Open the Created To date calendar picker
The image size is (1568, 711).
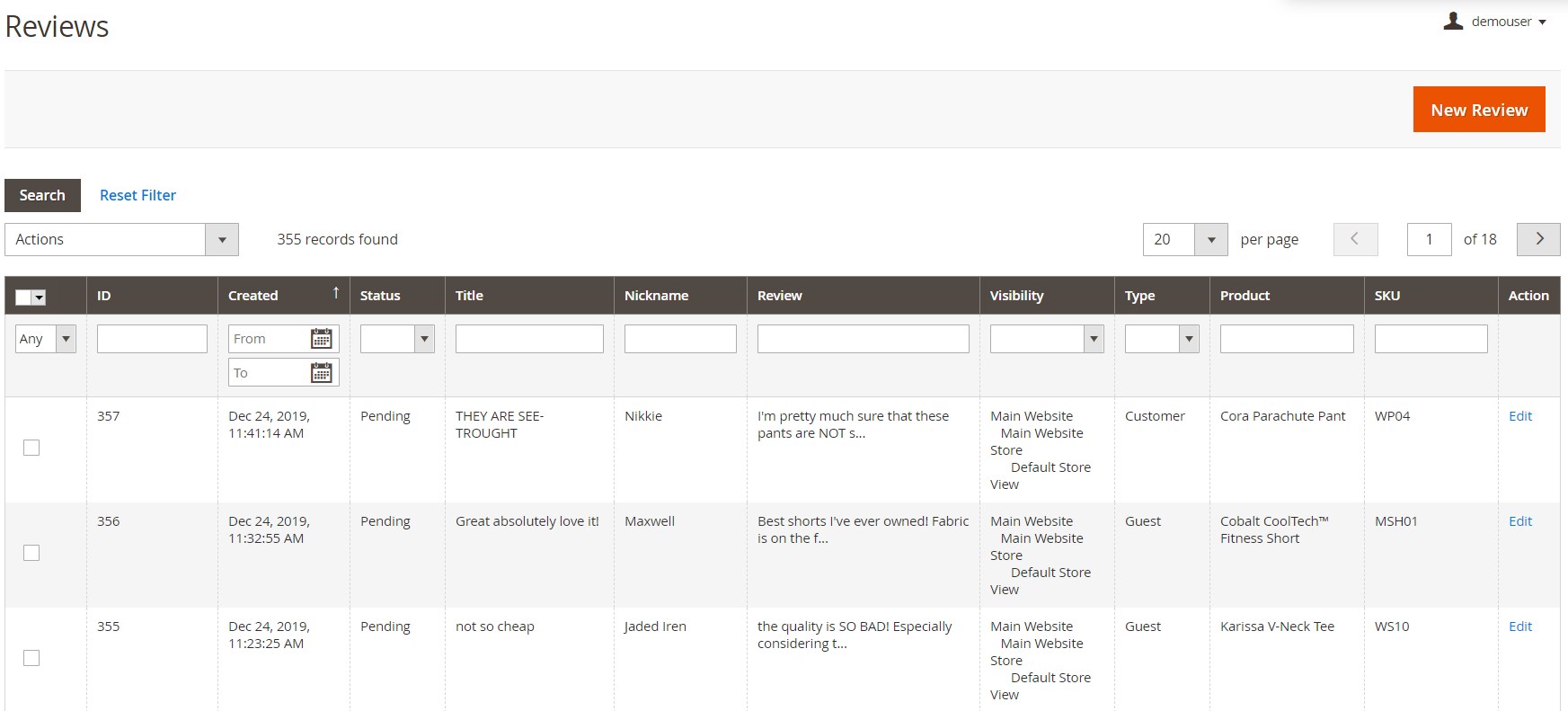click(x=321, y=373)
